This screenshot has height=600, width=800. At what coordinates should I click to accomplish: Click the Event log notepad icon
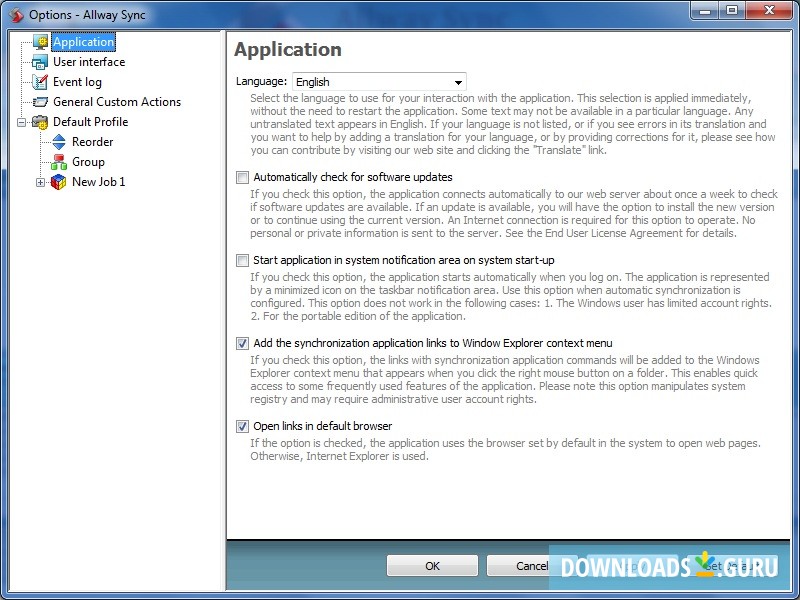[40, 82]
